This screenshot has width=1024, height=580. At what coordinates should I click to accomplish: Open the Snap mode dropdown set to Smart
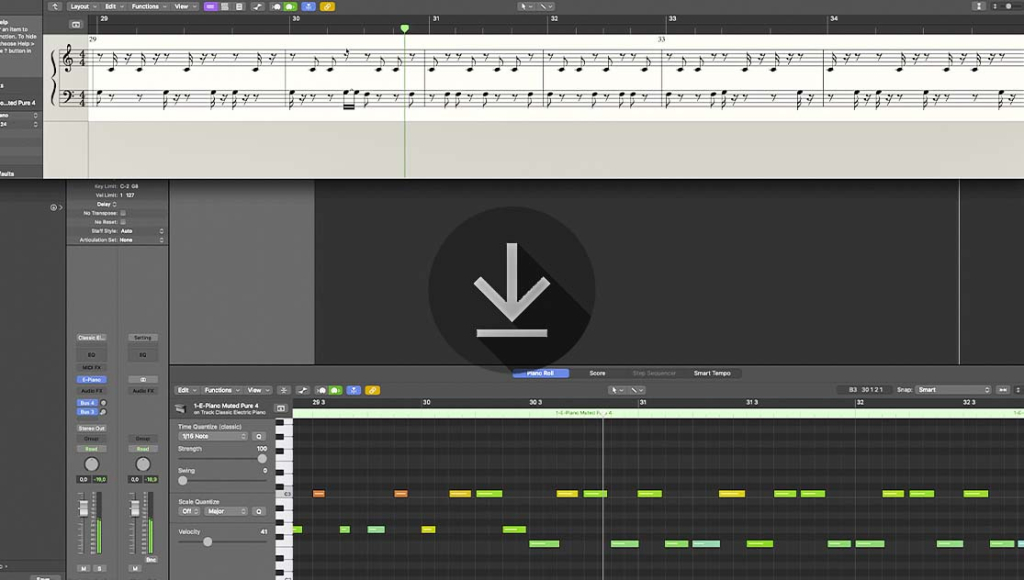coord(954,390)
